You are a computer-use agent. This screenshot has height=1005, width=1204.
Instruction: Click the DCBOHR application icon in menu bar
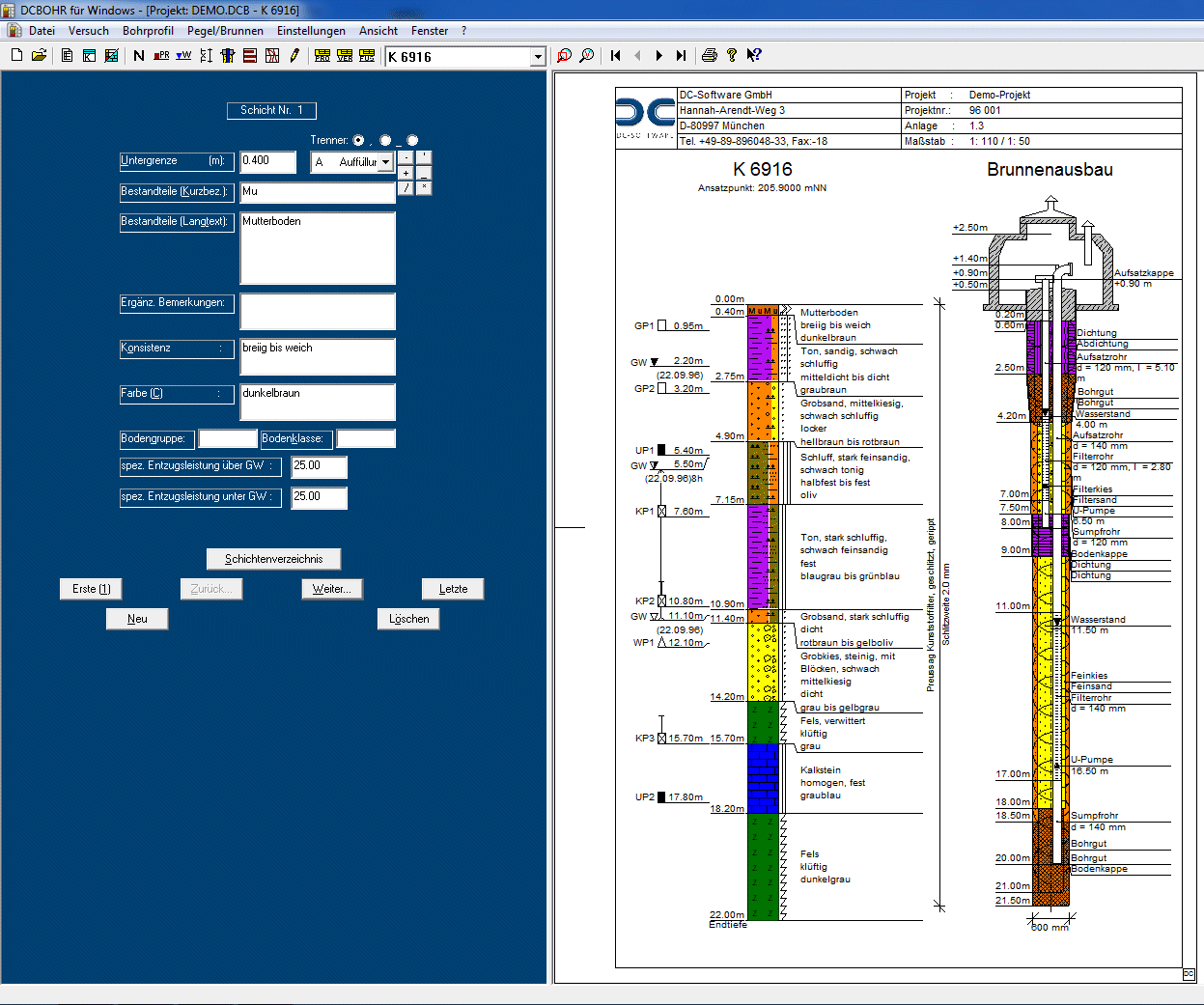coord(14,31)
